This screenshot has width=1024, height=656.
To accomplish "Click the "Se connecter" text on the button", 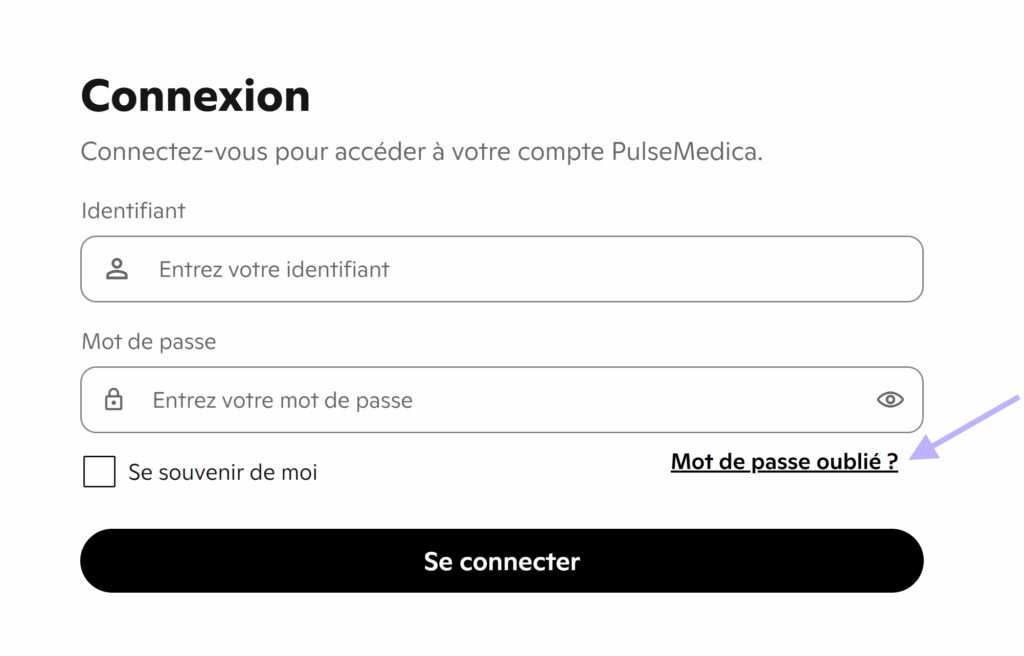I will click(x=501, y=561).
